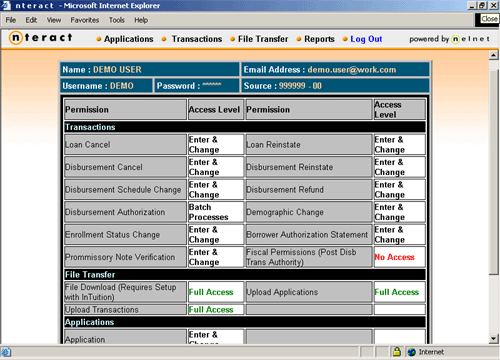Screen dimensions: 500x360
Task: Go to the Transactions section
Action: (197, 39)
